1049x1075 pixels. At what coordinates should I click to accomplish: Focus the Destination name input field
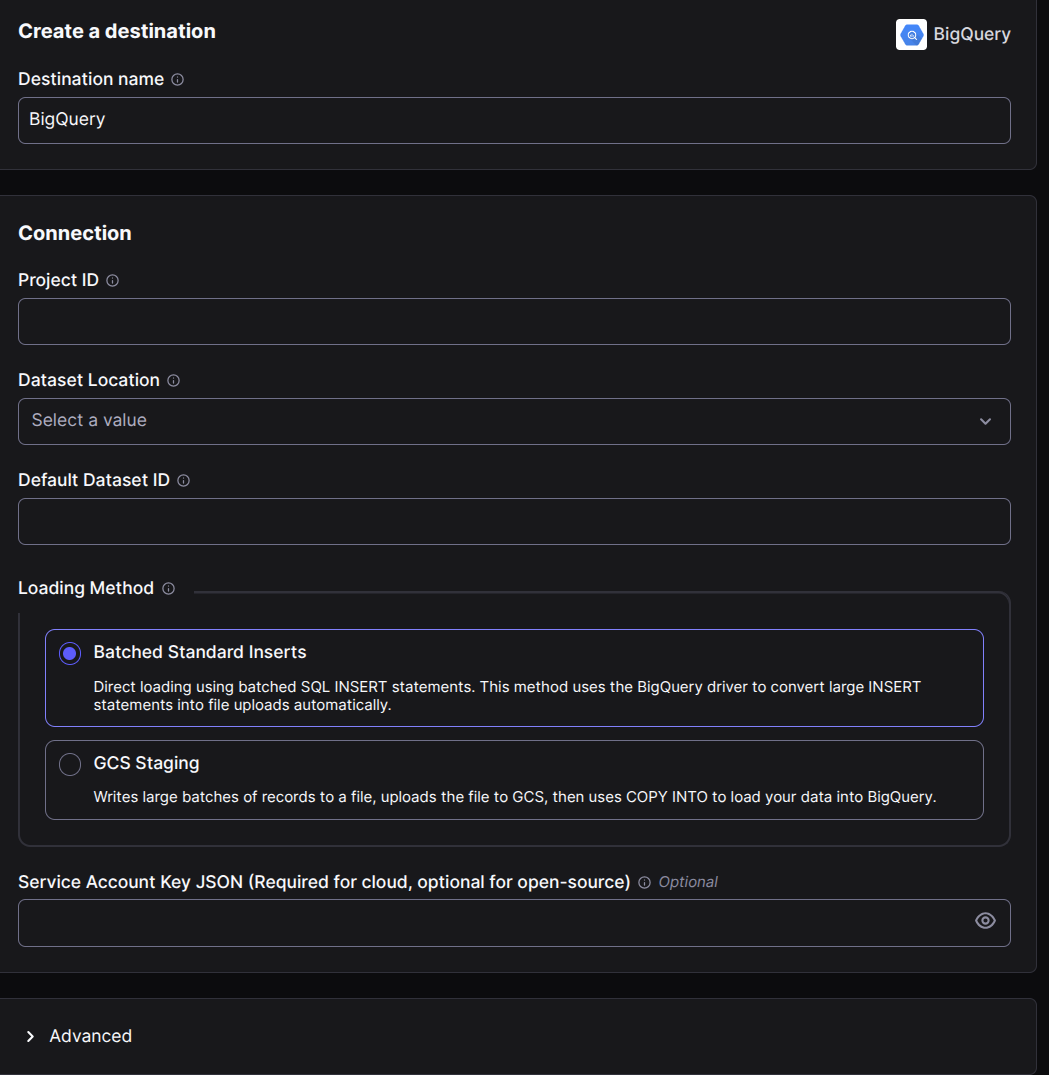click(x=514, y=121)
